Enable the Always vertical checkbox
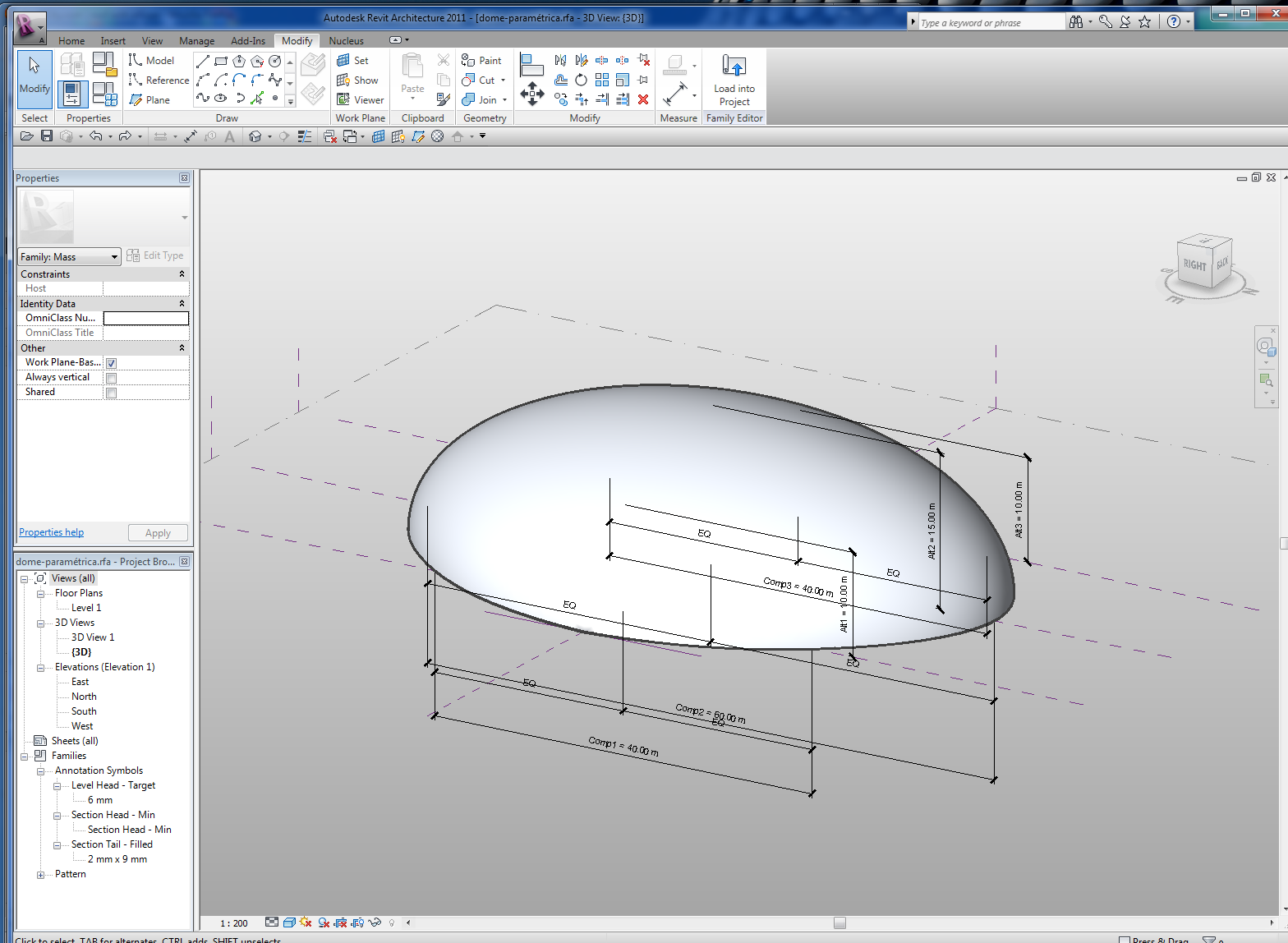 [112, 378]
